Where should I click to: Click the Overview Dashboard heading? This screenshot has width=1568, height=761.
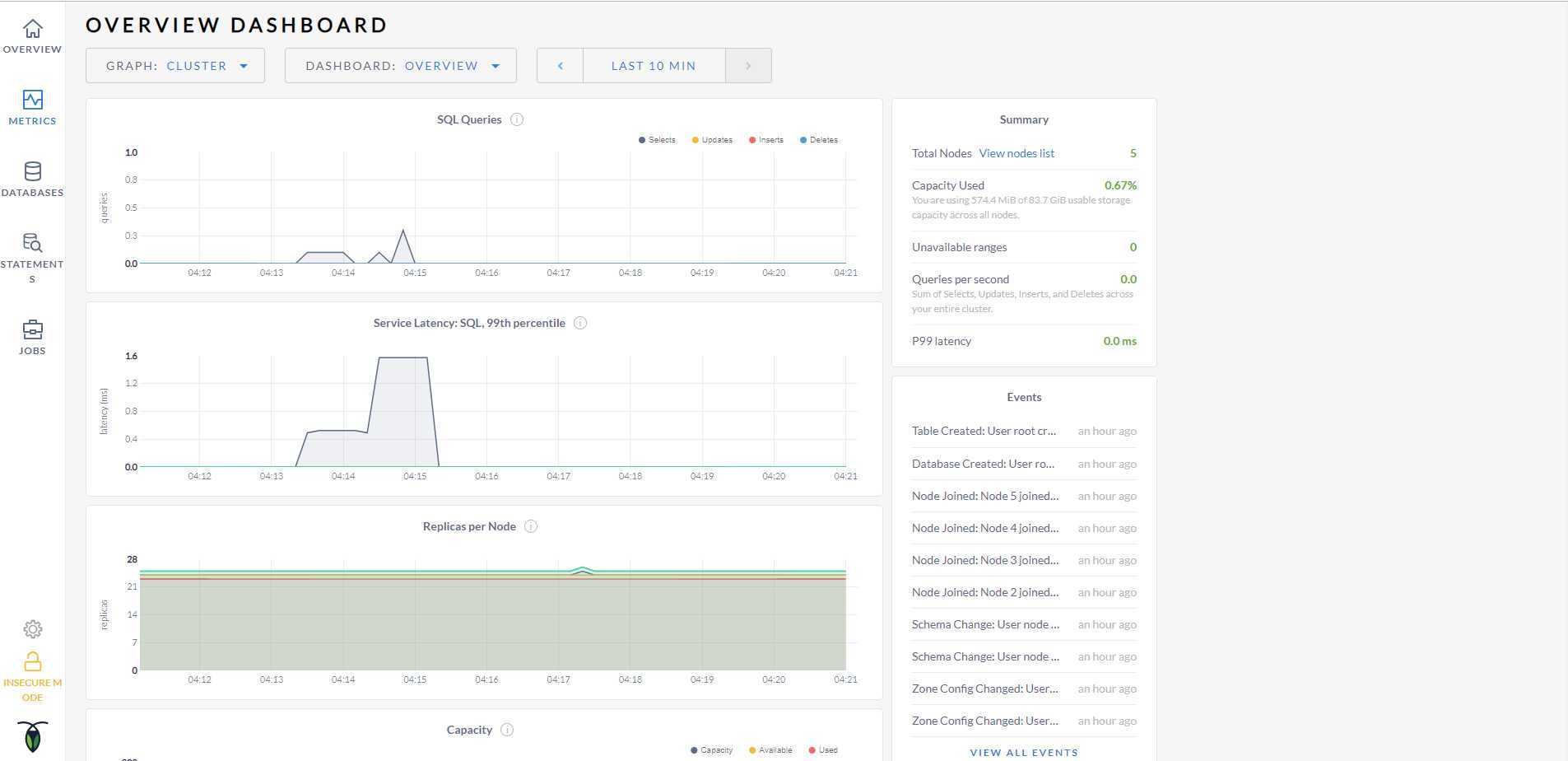236,26
